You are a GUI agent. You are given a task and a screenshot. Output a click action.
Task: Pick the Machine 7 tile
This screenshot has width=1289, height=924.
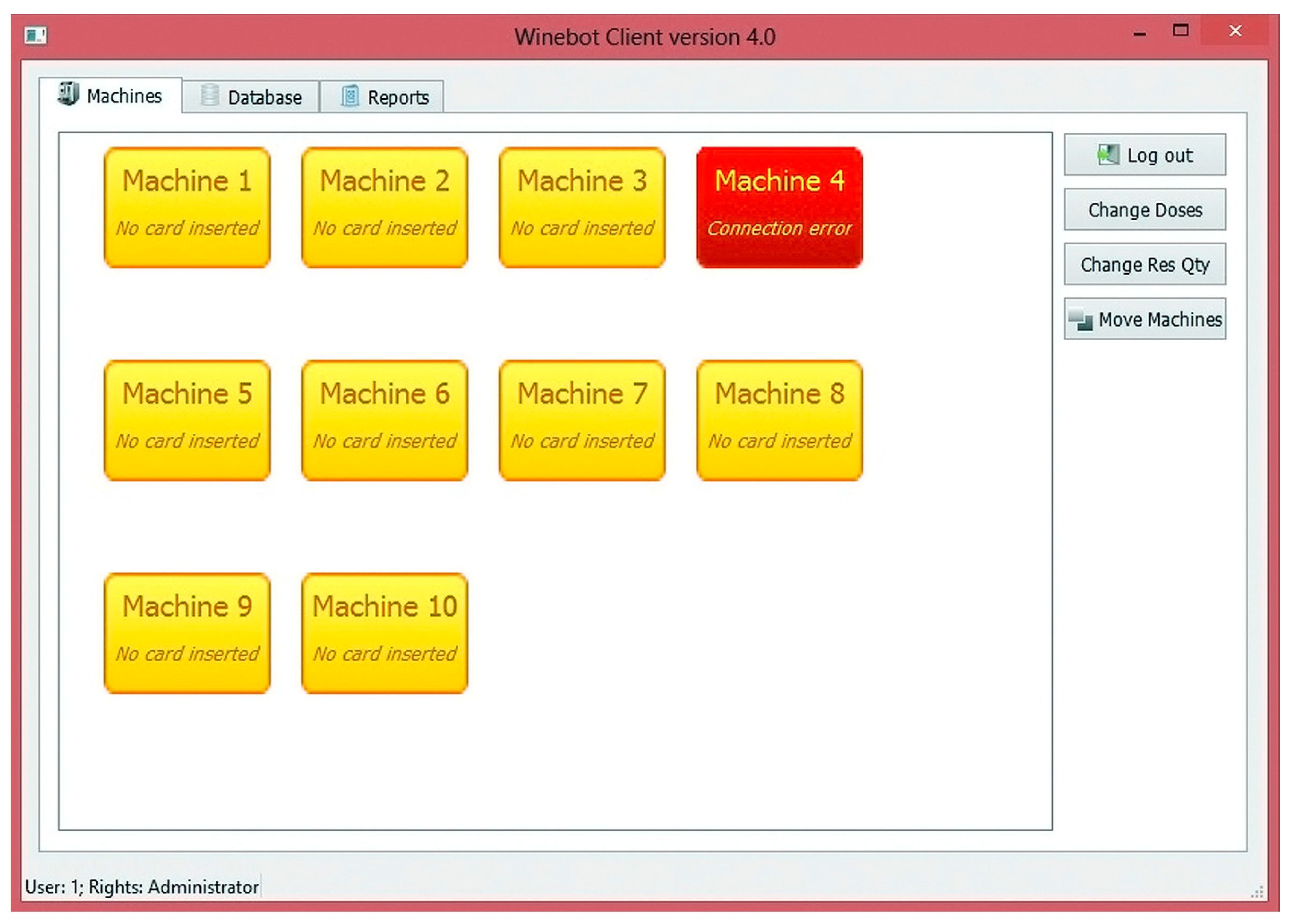[582, 420]
